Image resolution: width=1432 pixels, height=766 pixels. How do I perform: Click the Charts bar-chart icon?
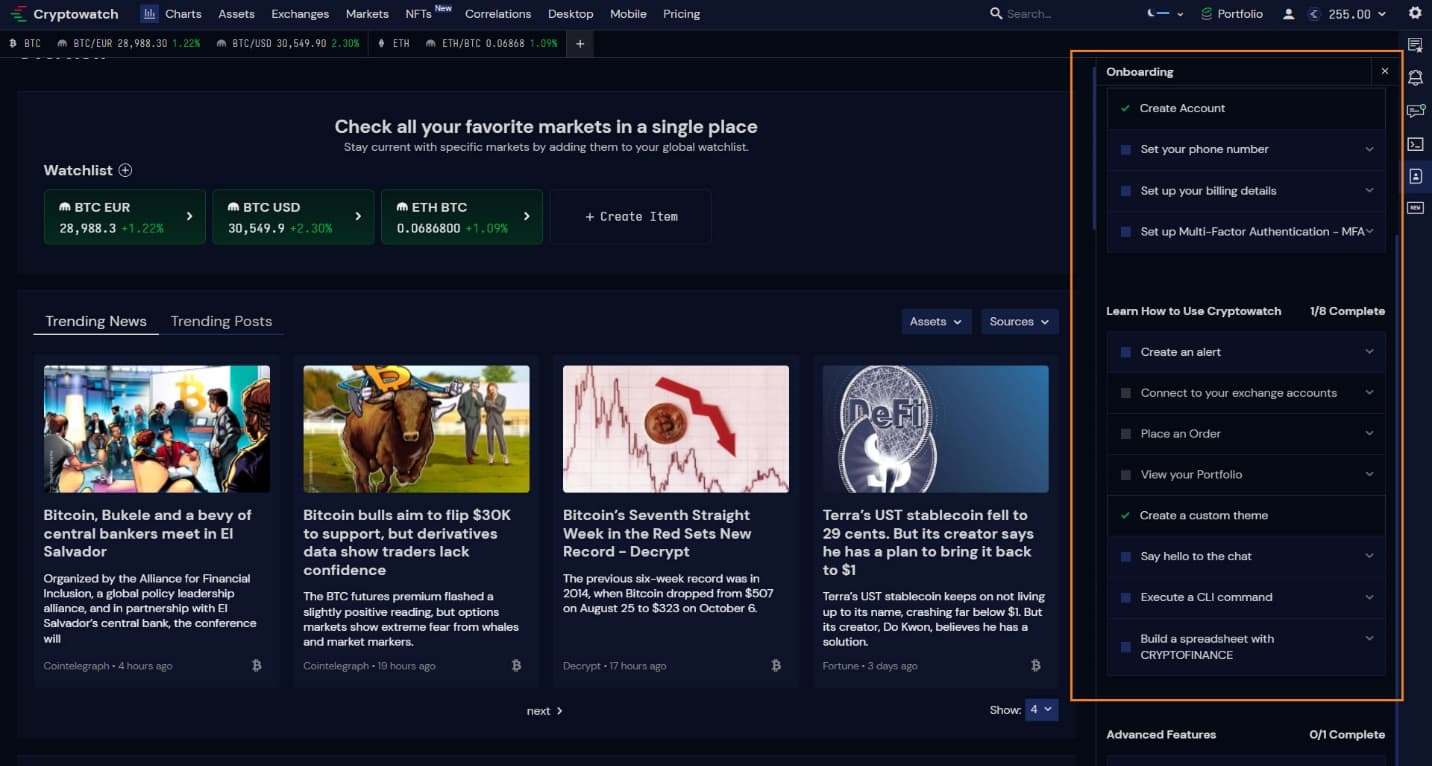pyautogui.click(x=149, y=14)
